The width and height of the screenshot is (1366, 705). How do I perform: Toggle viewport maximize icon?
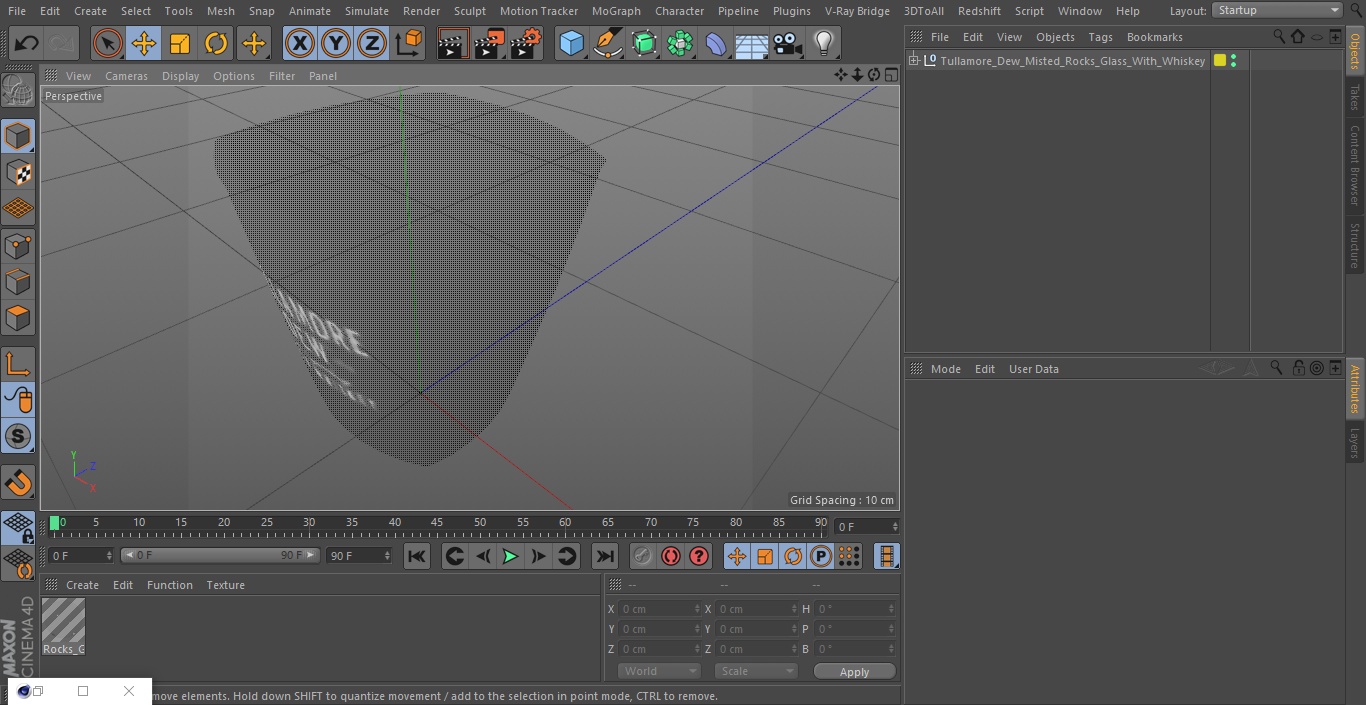(x=891, y=75)
